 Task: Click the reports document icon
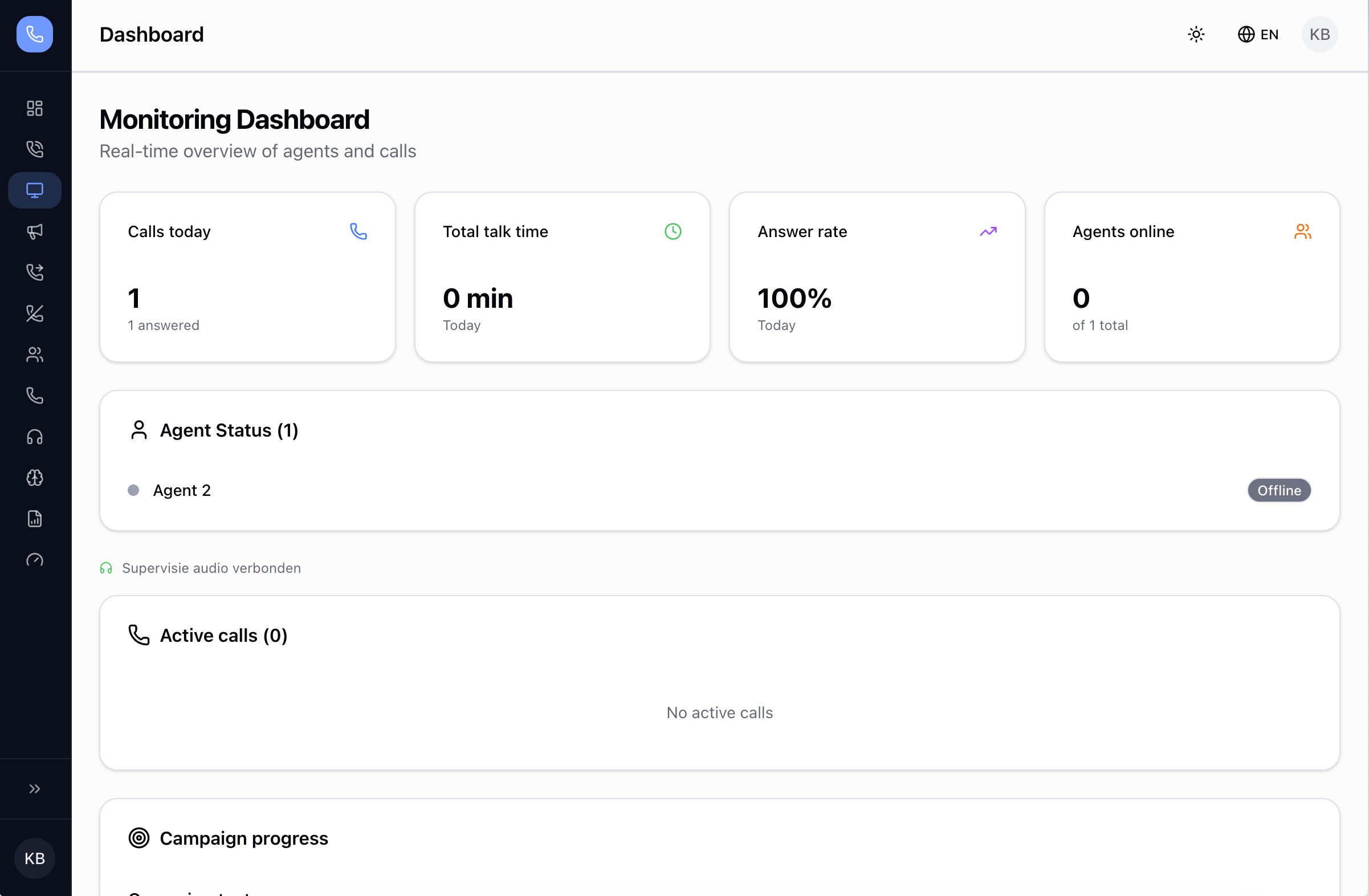tap(35, 519)
